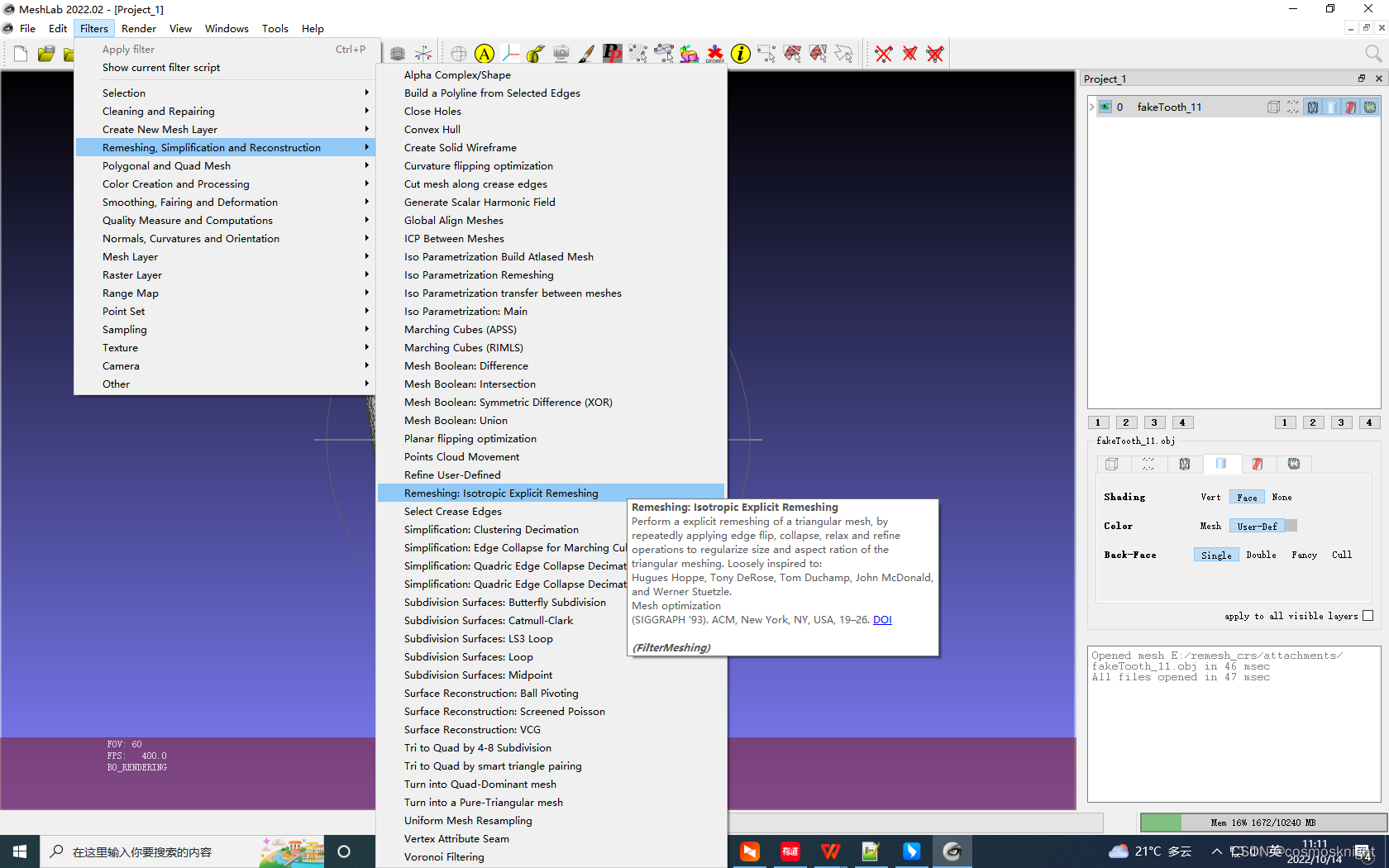Select the Raster Alignment camera tool

[561, 54]
